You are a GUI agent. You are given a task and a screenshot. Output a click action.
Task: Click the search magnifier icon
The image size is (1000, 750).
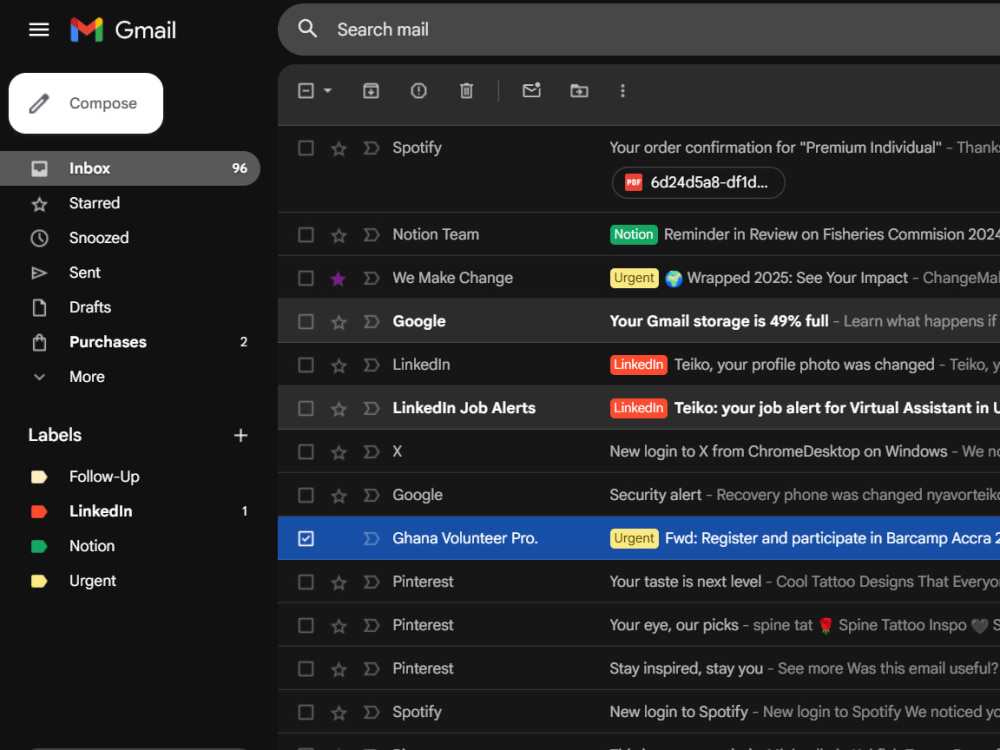click(x=307, y=29)
